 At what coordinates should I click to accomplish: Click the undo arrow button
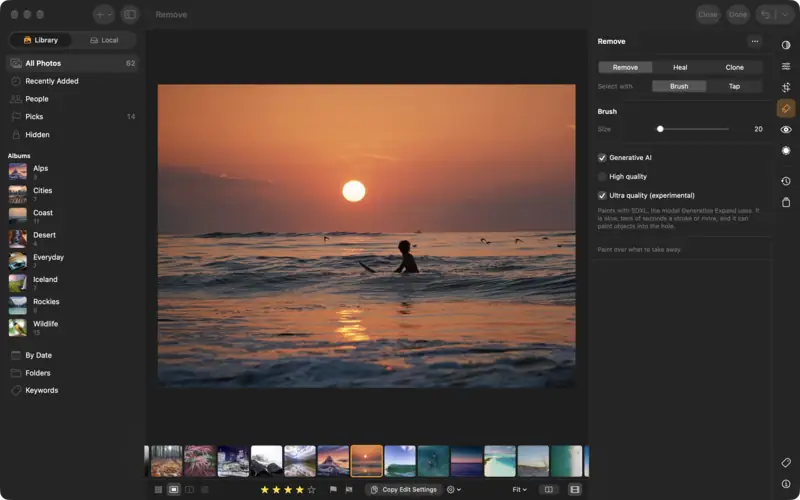(x=765, y=14)
